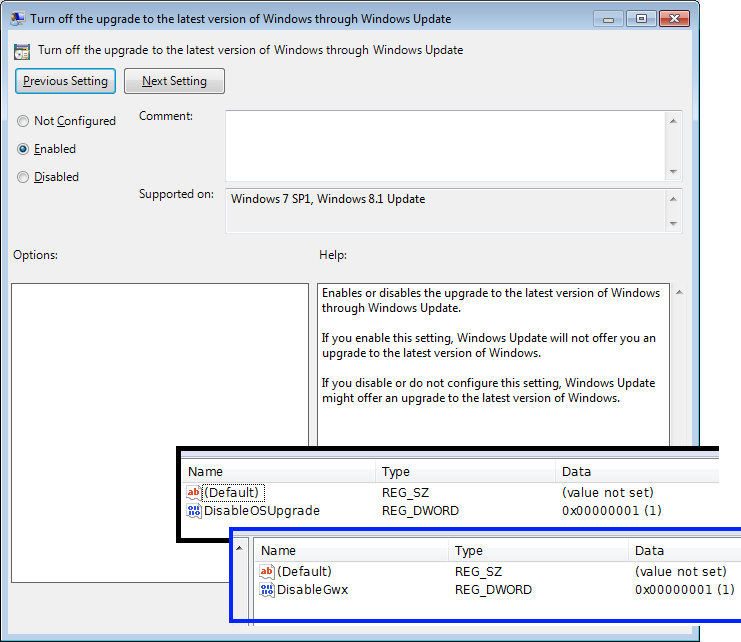Viewport: 741px width, 642px height.
Task: Click the 0x00000001 (1) data of DisableGwx
Action: coord(685,590)
